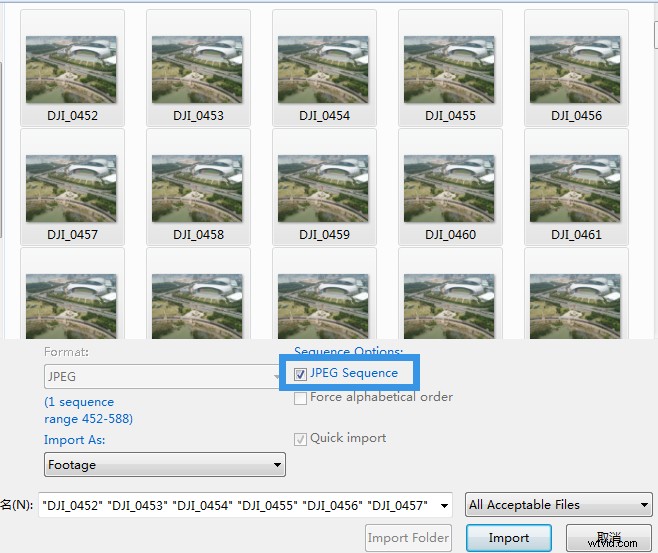This screenshot has width=658, height=553.
Task: Select the DJI_0457 thumbnail
Action: pos(71,188)
